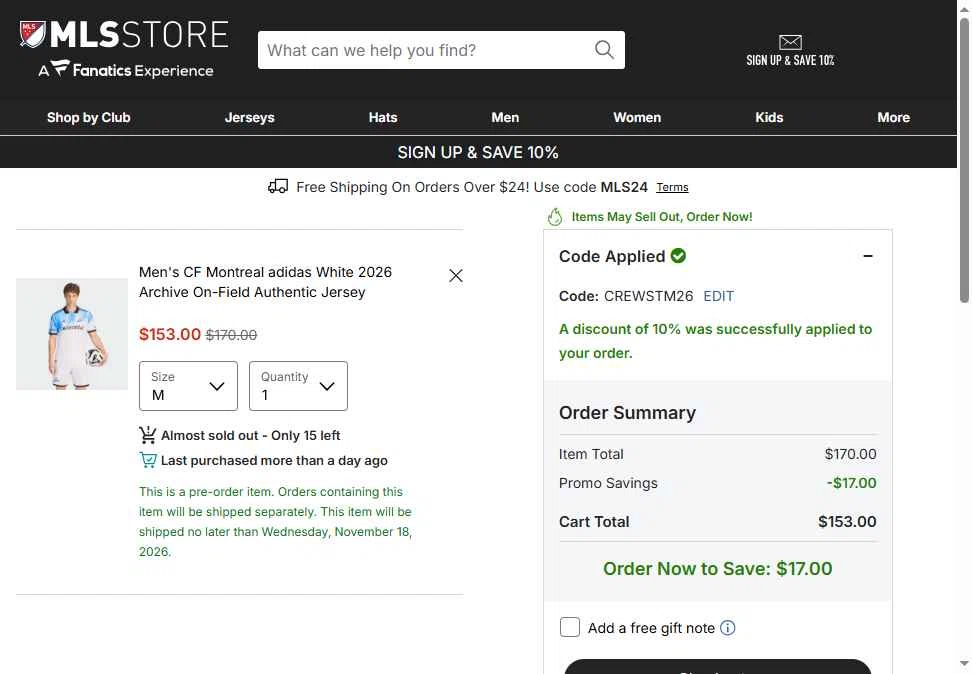Open the CF Montreal jersey product title
Image resolution: width=972 pixels, height=674 pixels.
pyautogui.click(x=265, y=282)
